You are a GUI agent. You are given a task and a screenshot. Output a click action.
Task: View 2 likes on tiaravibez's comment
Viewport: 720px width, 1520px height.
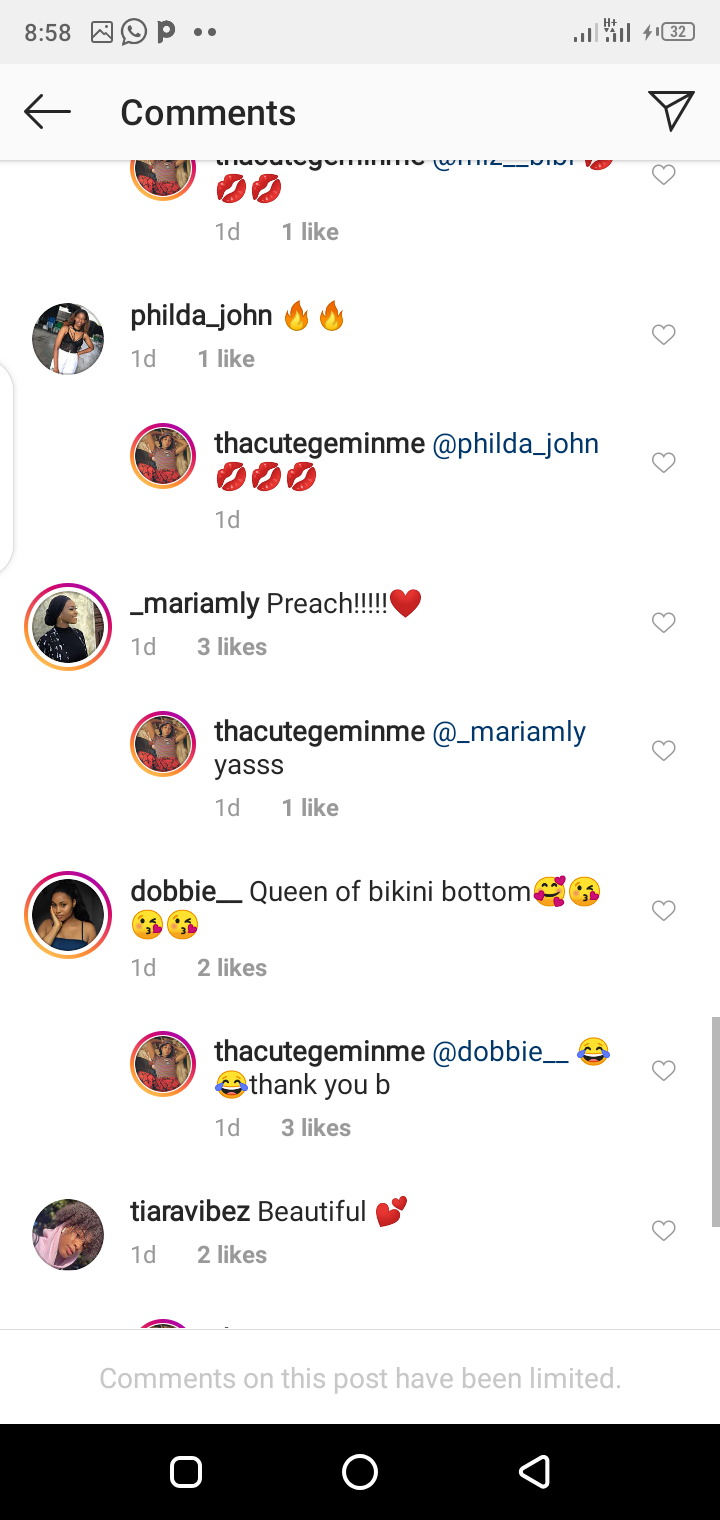point(232,1255)
